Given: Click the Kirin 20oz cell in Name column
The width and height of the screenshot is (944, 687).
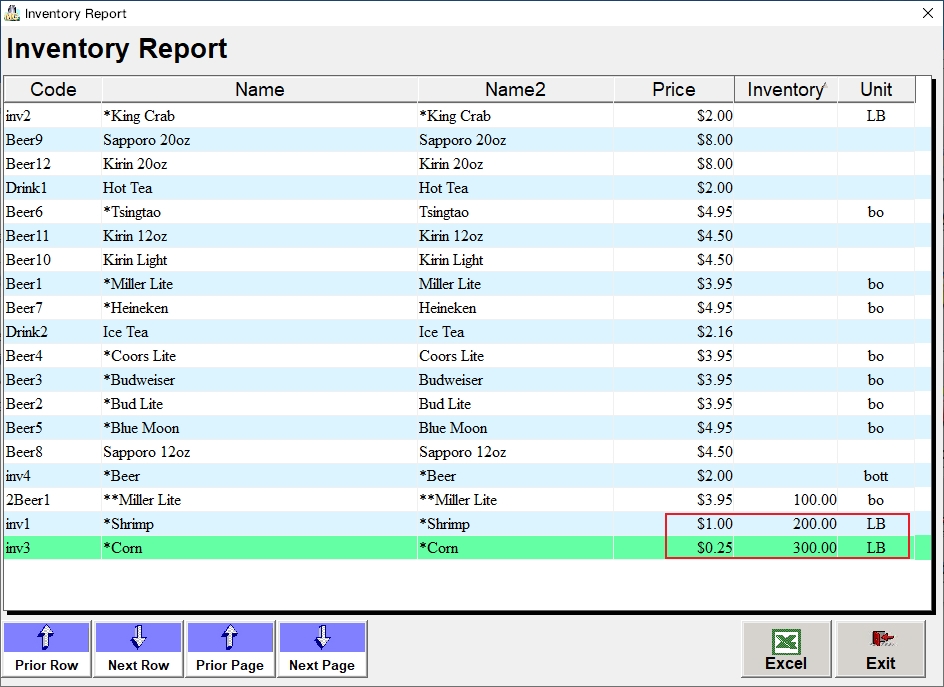Looking at the screenshot, I should (x=259, y=164).
